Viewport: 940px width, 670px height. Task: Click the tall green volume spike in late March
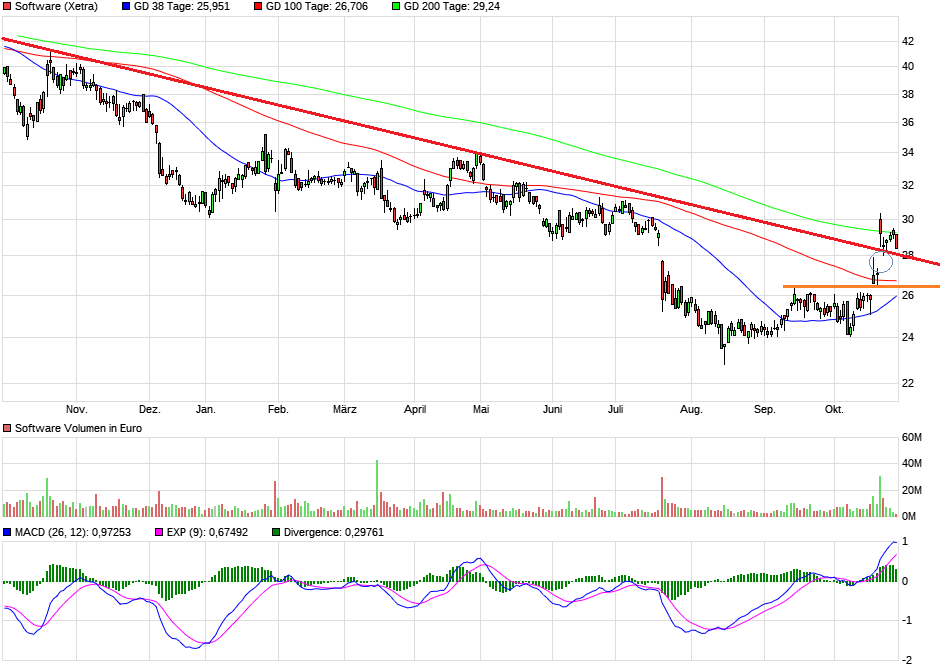(377, 488)
